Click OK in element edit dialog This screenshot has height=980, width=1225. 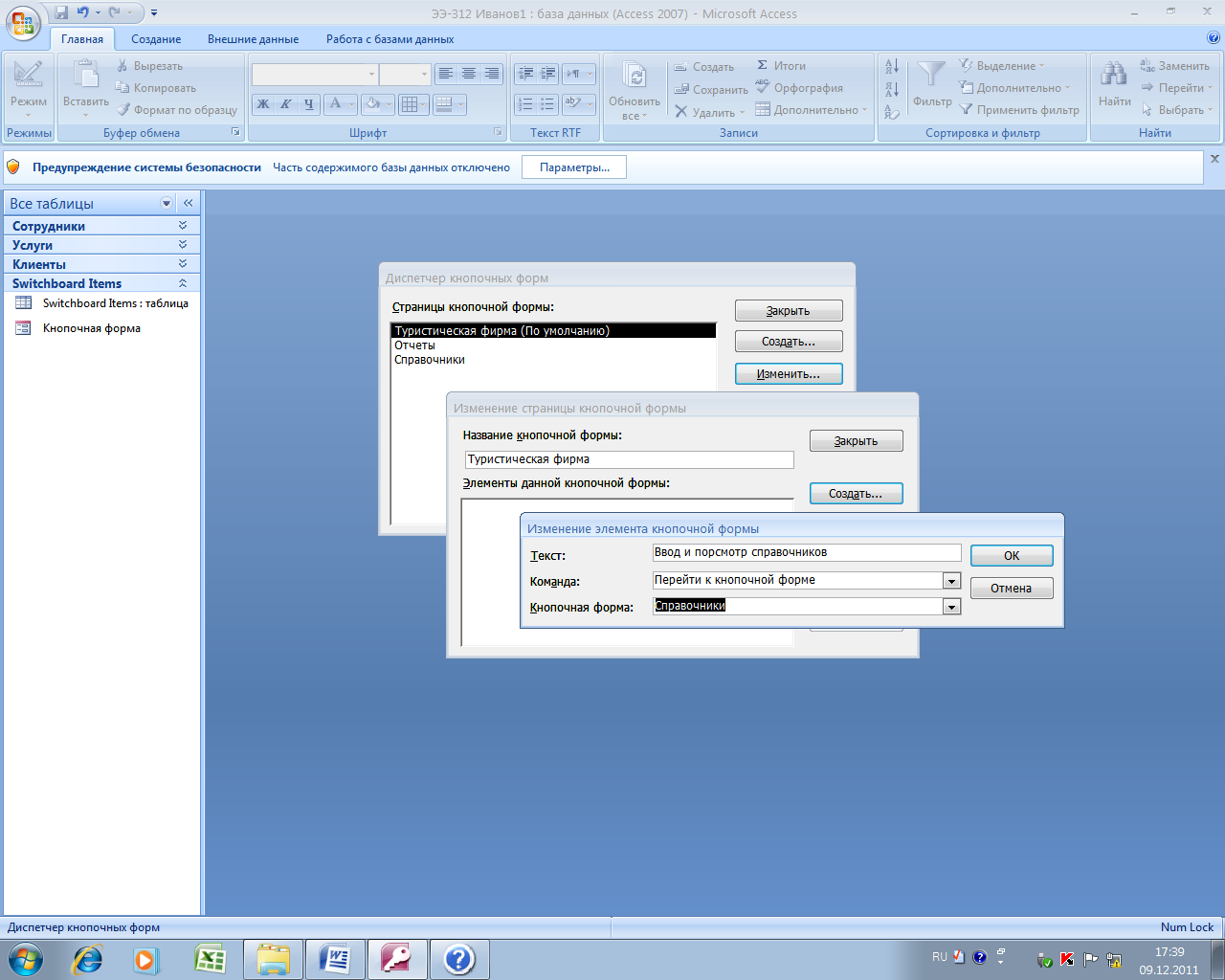(x=1012, y=556)
